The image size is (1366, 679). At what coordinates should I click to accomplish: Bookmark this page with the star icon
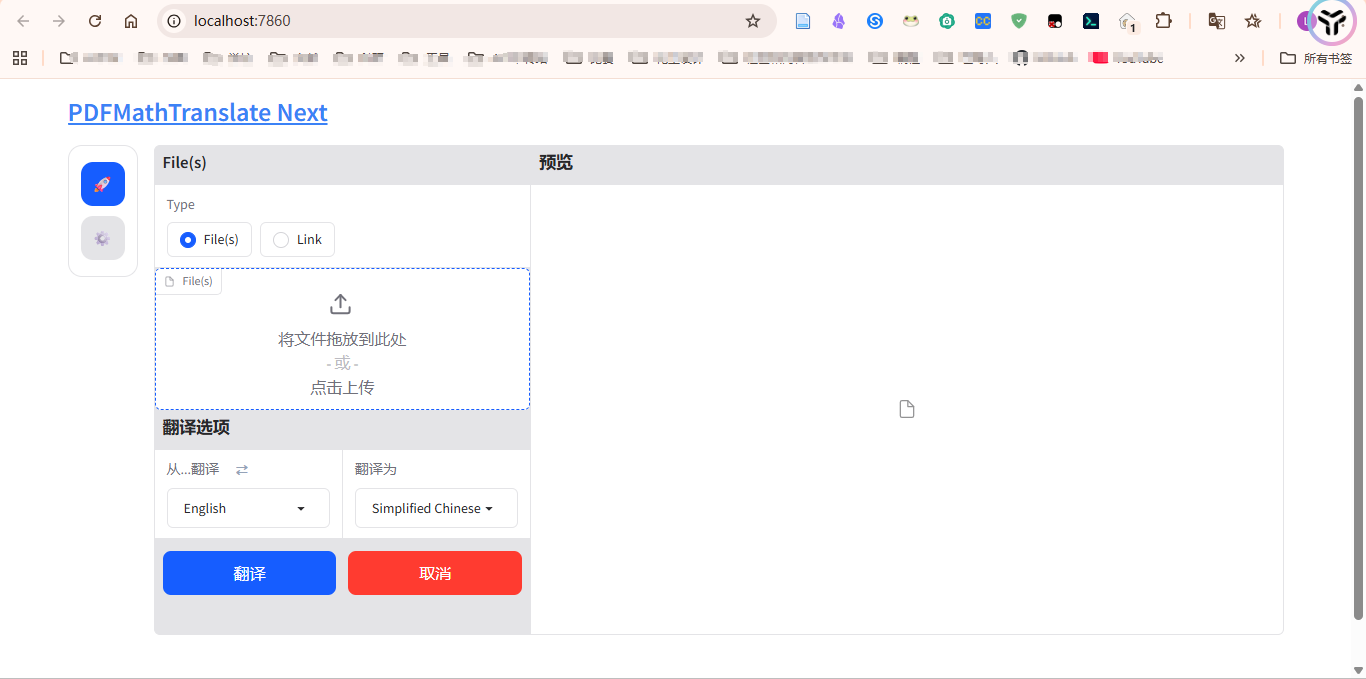753,21
